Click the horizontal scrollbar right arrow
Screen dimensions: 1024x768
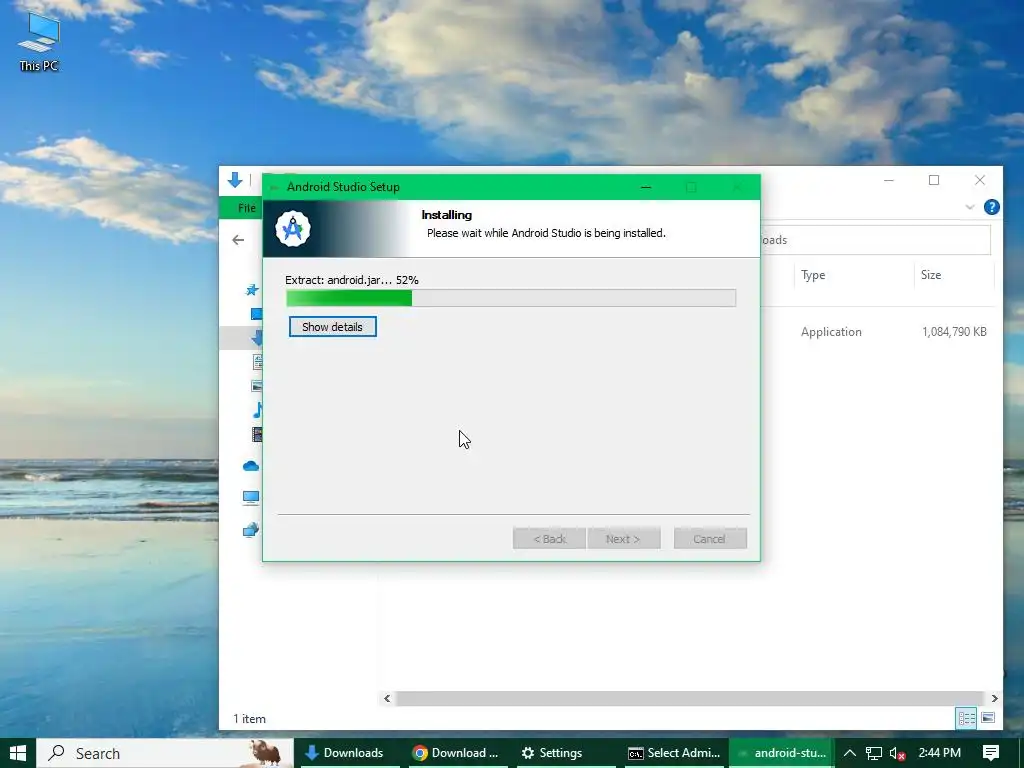tap(994, 698)
